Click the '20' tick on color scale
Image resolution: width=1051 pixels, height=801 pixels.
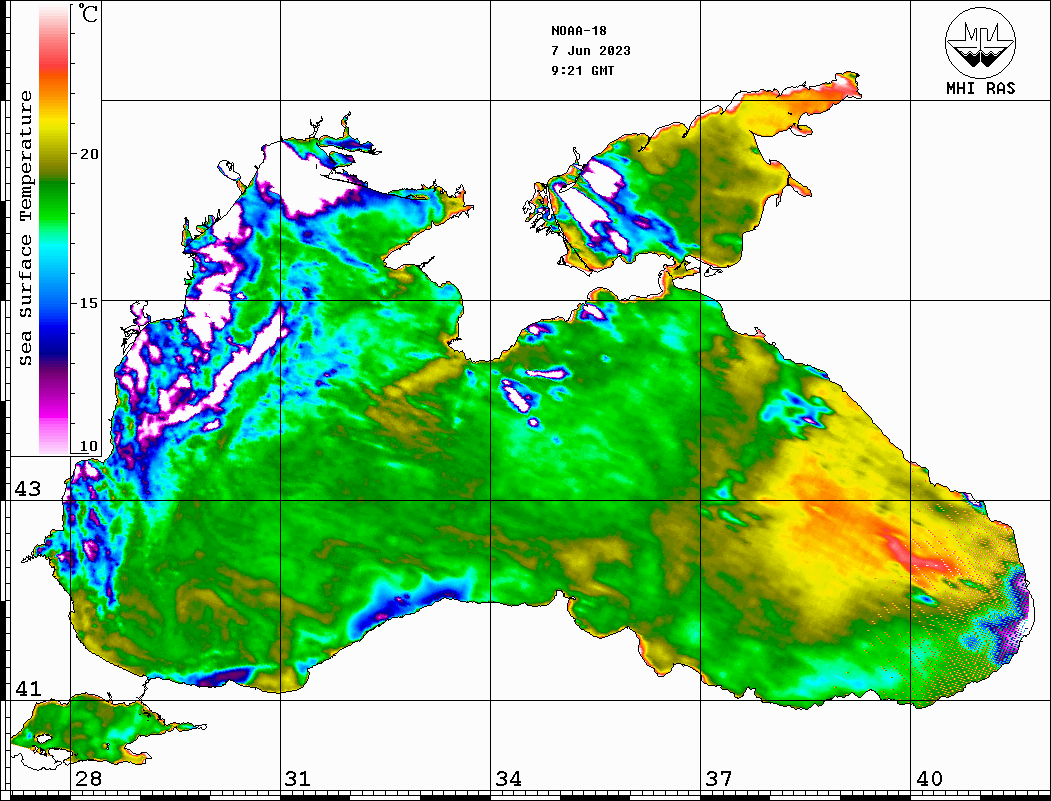[x=89, y=154]
